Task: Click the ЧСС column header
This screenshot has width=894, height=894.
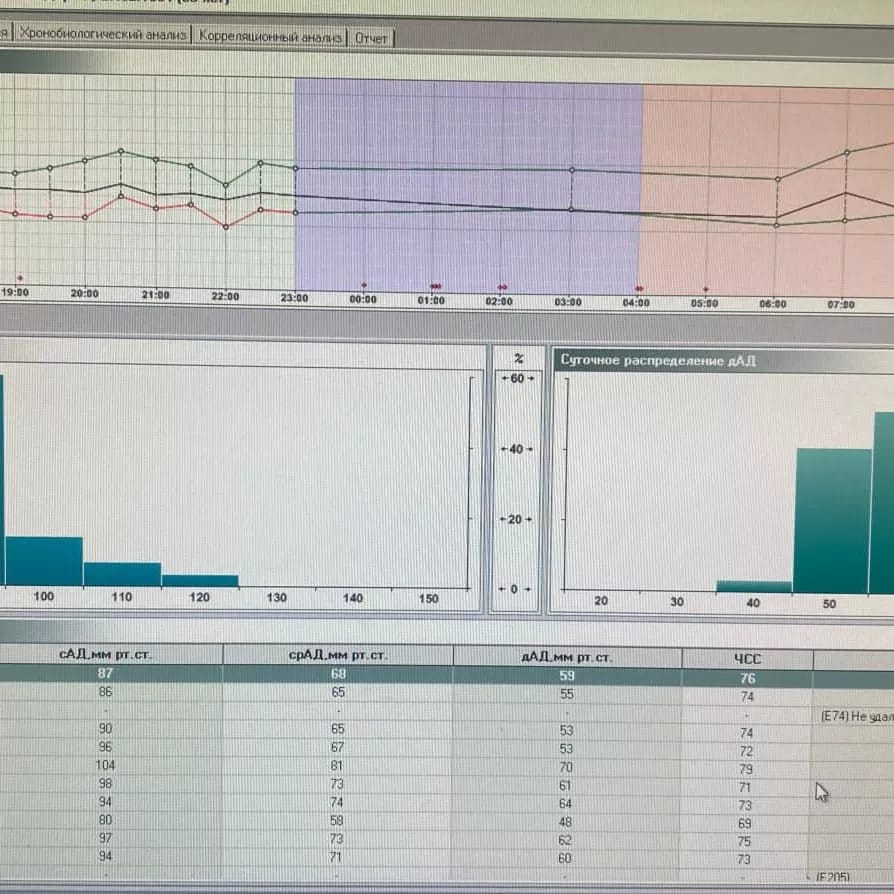Action: pyautogui.click(x=747, y=658)
